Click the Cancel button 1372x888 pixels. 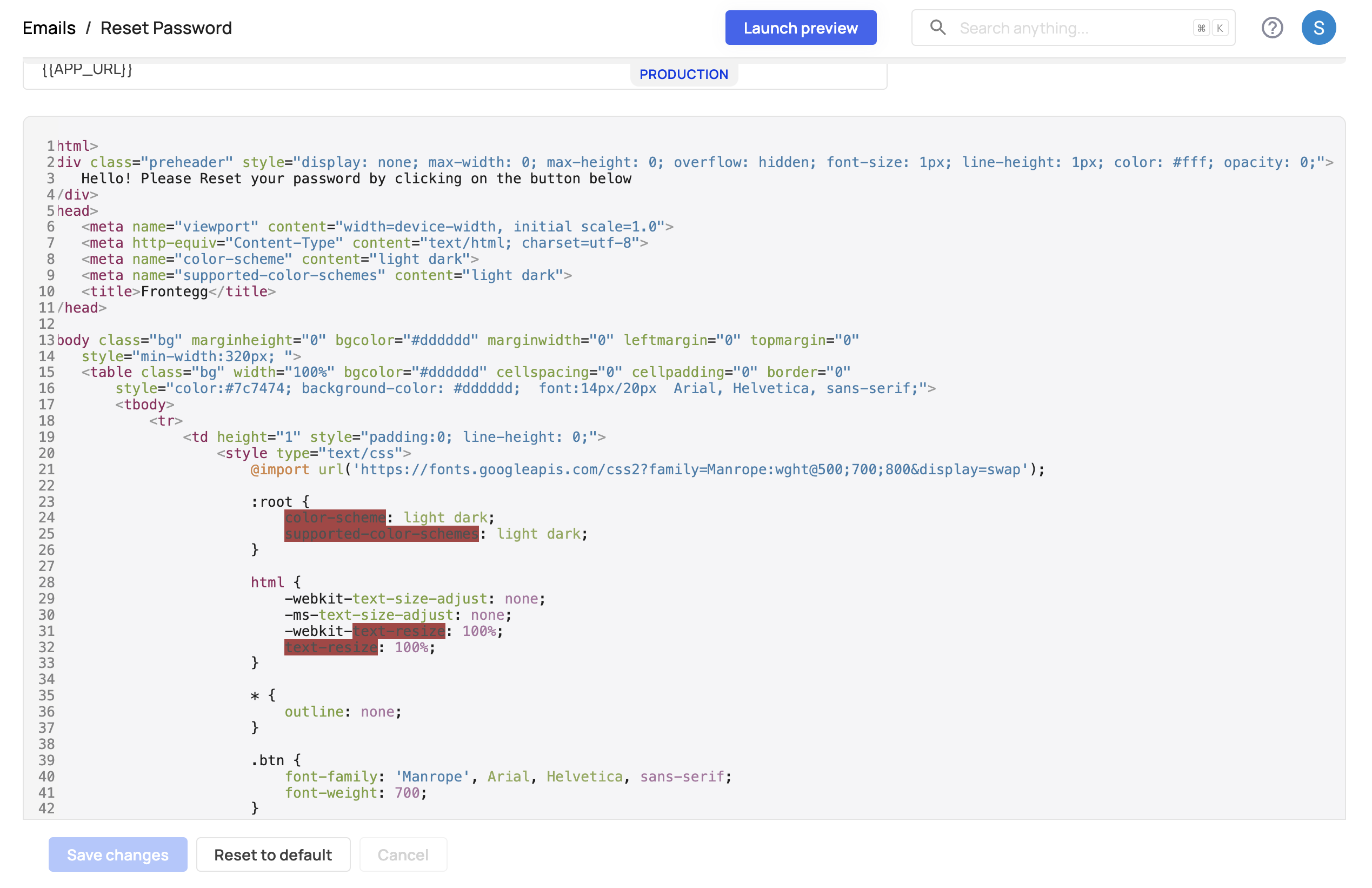click(x=402, y=854)
